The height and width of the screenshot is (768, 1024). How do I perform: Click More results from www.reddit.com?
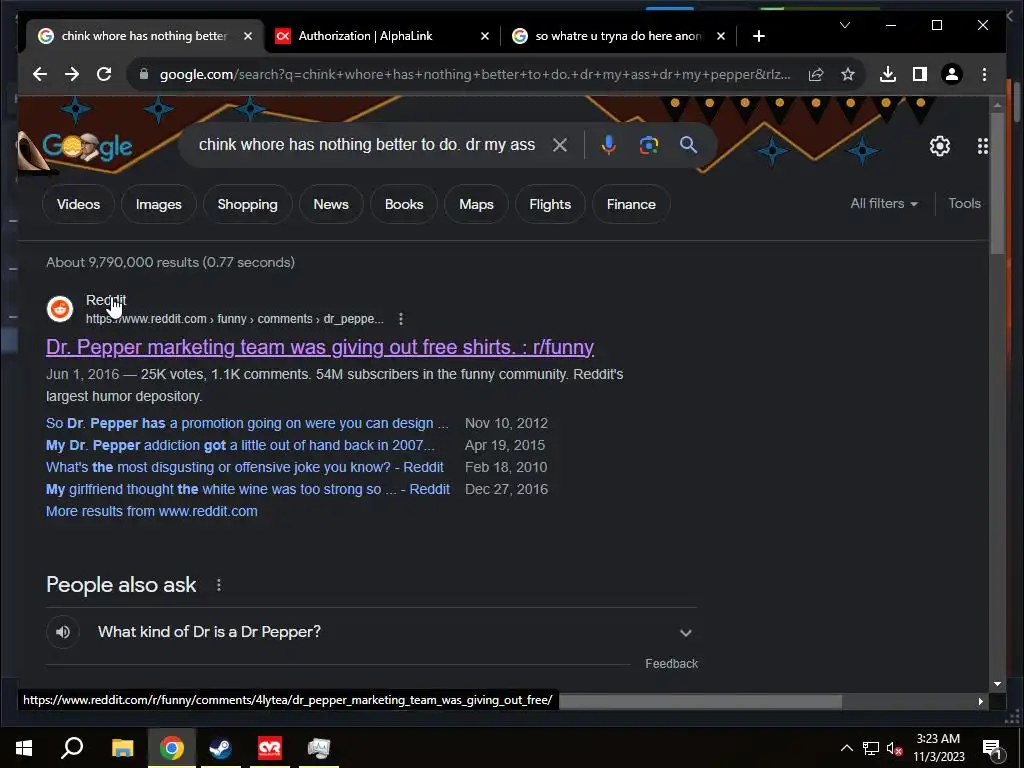pyautogui.click(x=152, y=511)
